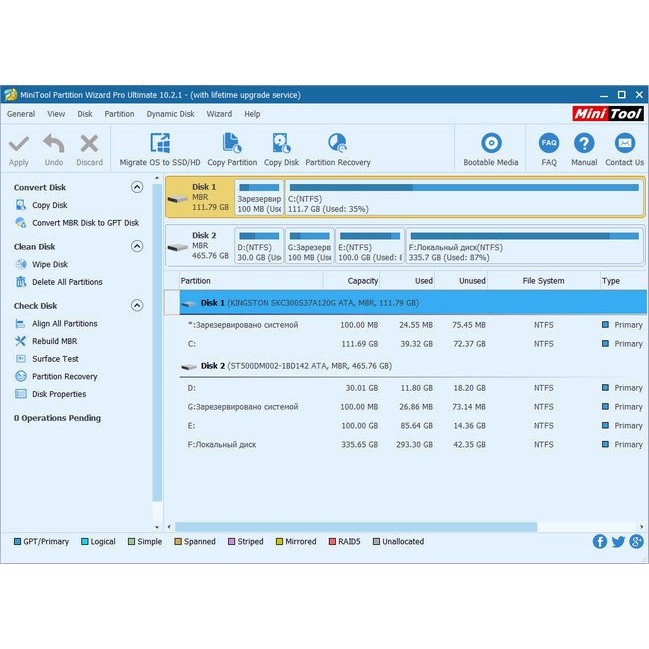Viewport: 649px width, 649px height.
Task: Select C:(NTFS) partition block in disk map
Action: click(464, 198)
